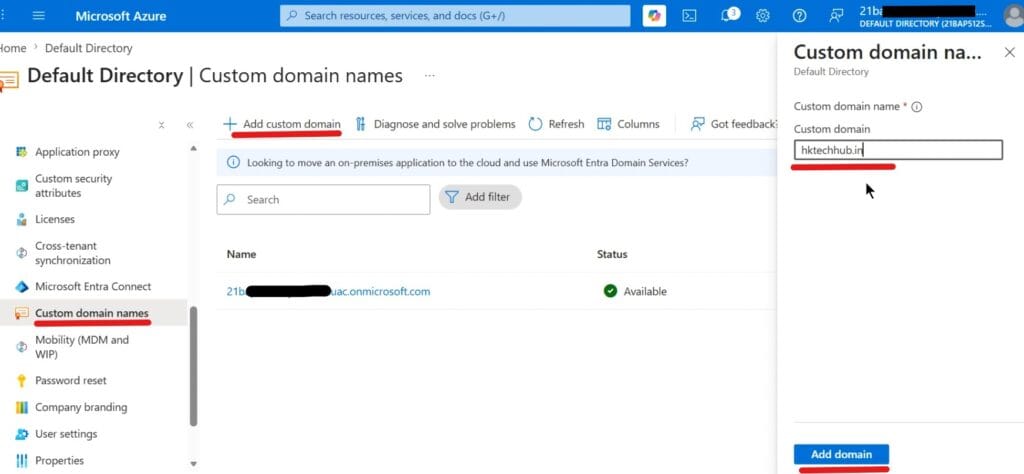Open Application proxy in the side menu

pos(77,152)
